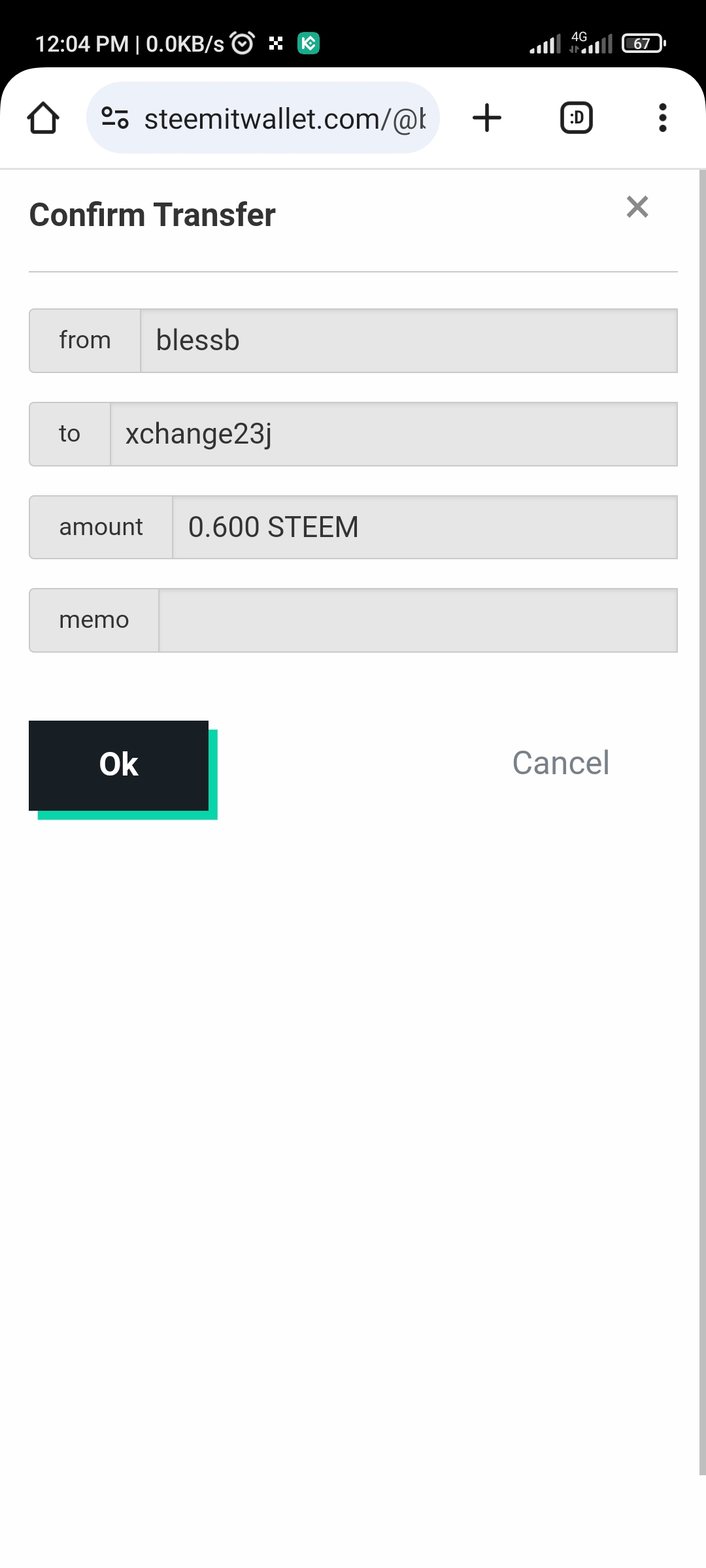
Task: Tap the alarm icon in status bar
Action: [243, 44]
